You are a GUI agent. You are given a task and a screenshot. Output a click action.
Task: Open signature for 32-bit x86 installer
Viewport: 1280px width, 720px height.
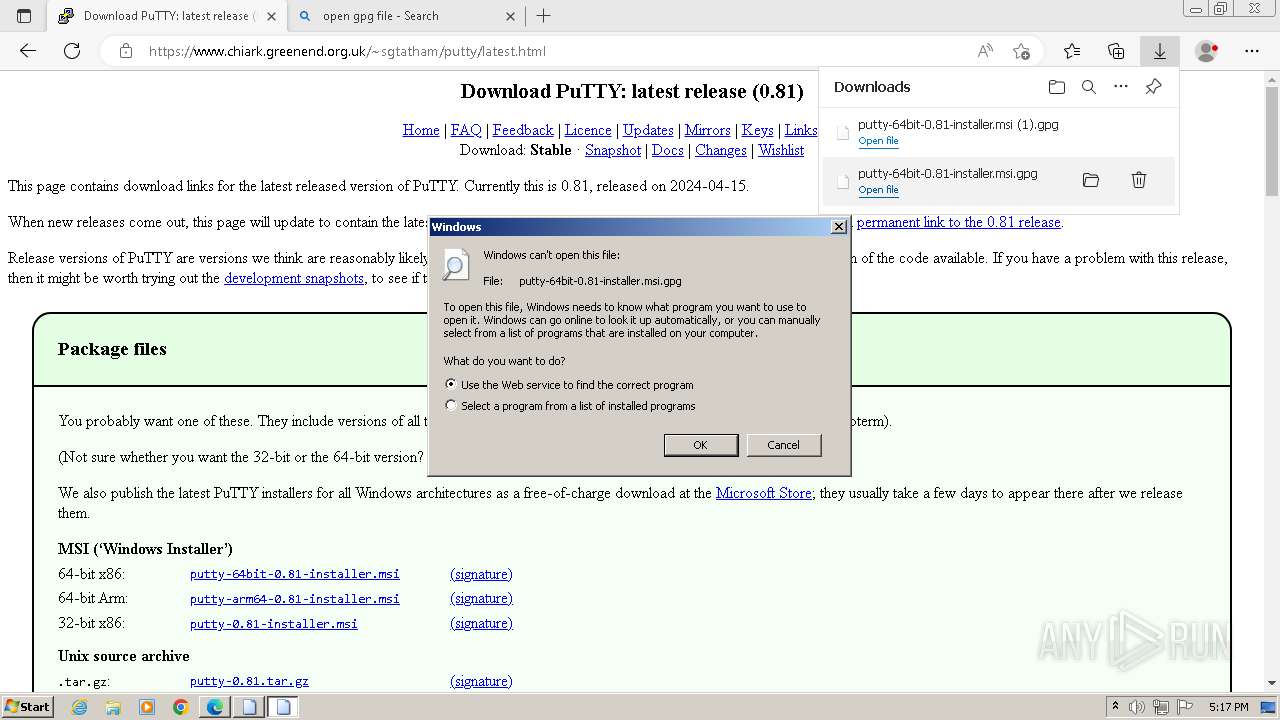481,623
